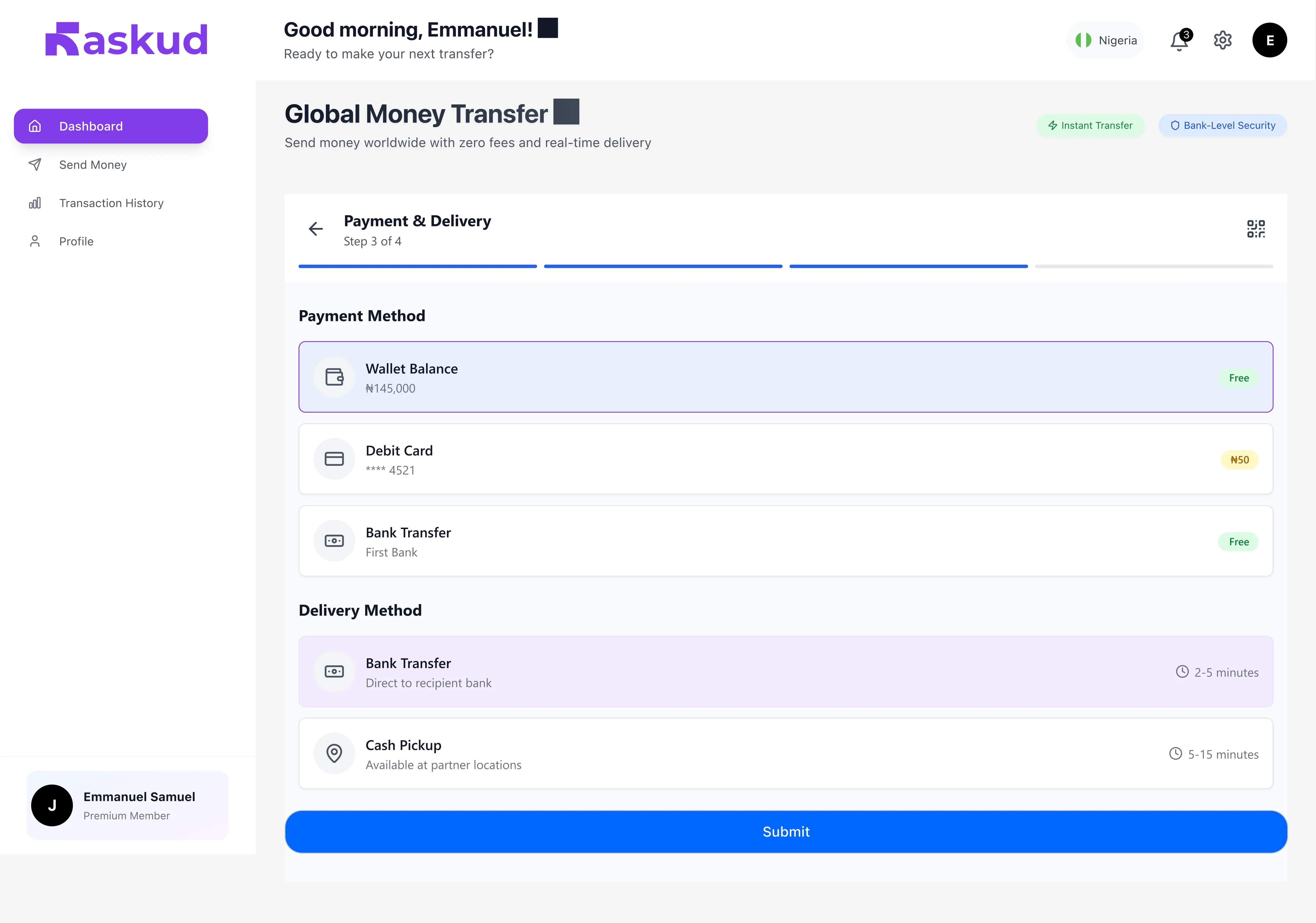This screenshot has height=923, width=1316.
Task: Click the notification bell icon
Action: coord(1179,41)
